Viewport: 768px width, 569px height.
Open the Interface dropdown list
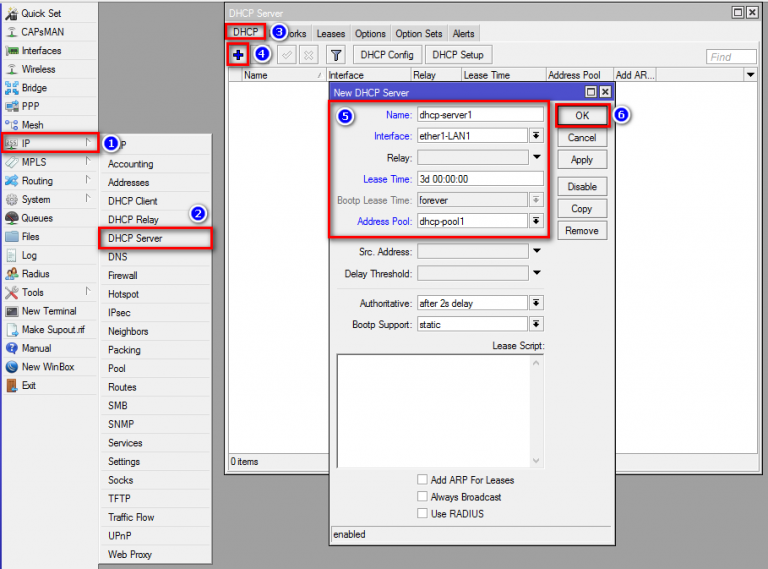pyautogui.click(x=536, y=136)
